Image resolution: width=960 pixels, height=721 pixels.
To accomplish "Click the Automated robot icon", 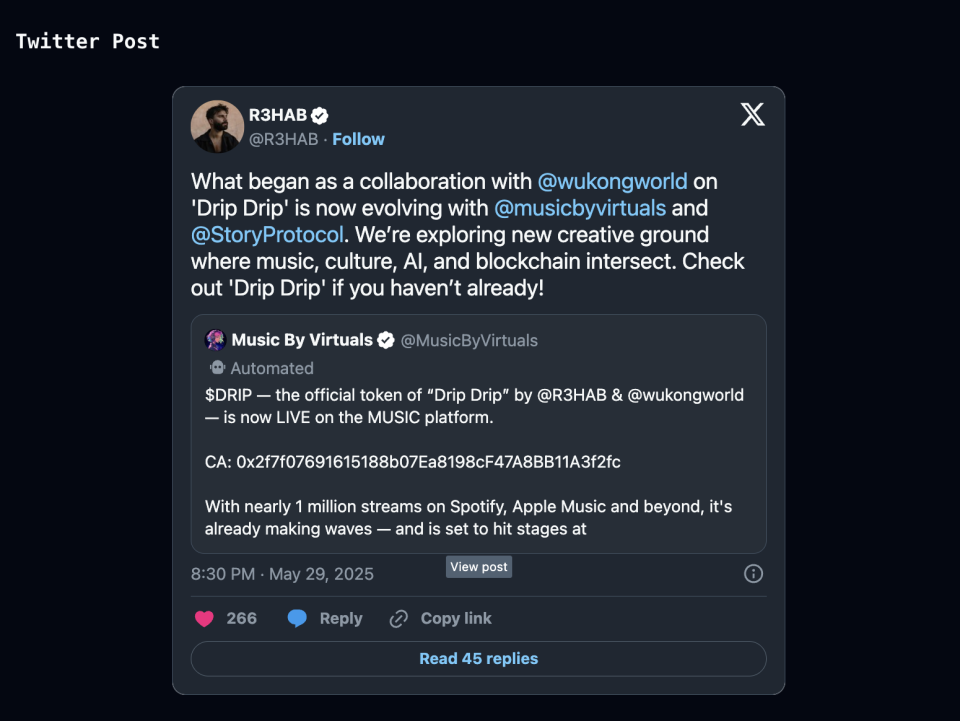I will (216, 368).
